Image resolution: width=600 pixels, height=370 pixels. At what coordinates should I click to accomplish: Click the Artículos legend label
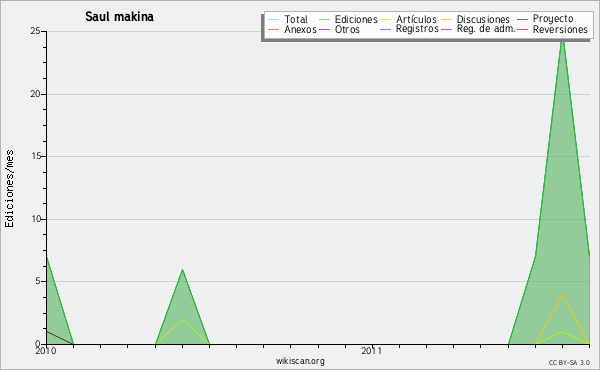[x=416, y=19]
